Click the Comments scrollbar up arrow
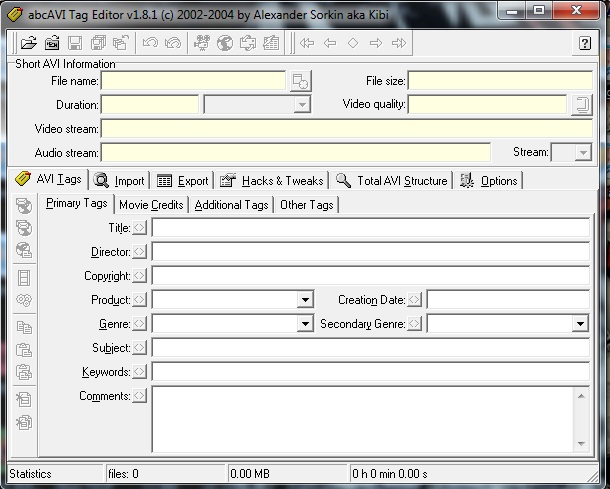The width and height of the screenshot is (610, 489). pyautogui.click(x=581, y=396)
